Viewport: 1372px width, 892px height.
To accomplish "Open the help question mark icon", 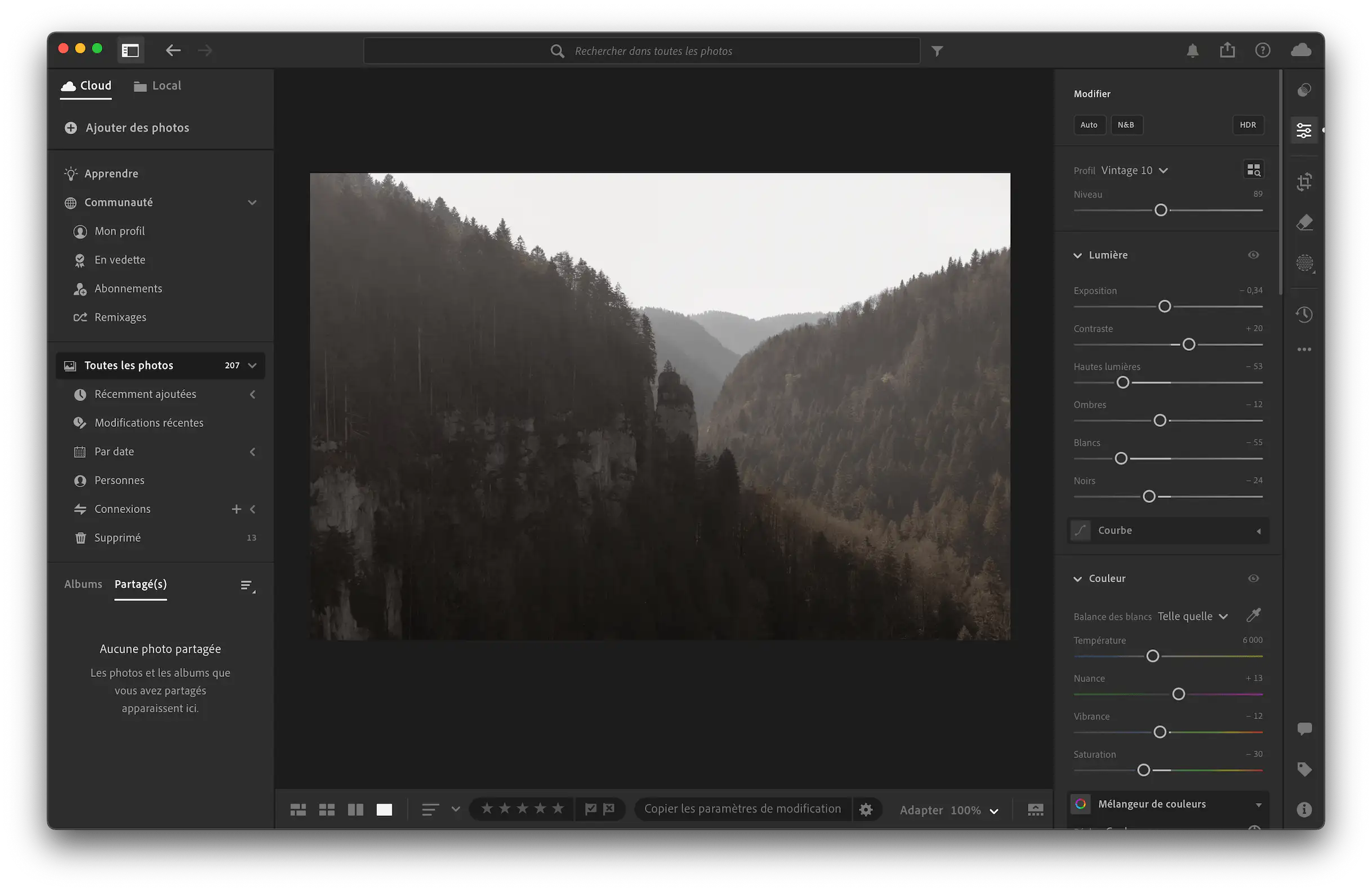I will tap(1263, 51).
